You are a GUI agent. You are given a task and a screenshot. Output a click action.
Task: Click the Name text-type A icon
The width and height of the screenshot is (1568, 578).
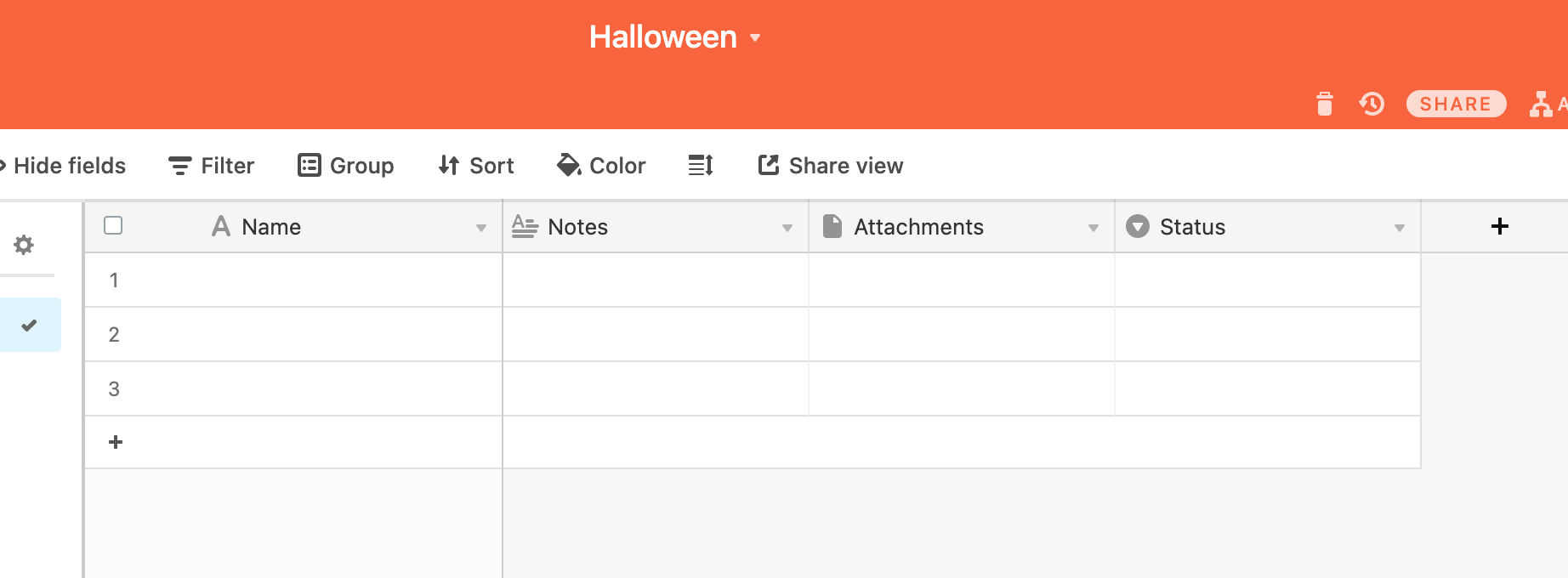[x=221, y=226]
